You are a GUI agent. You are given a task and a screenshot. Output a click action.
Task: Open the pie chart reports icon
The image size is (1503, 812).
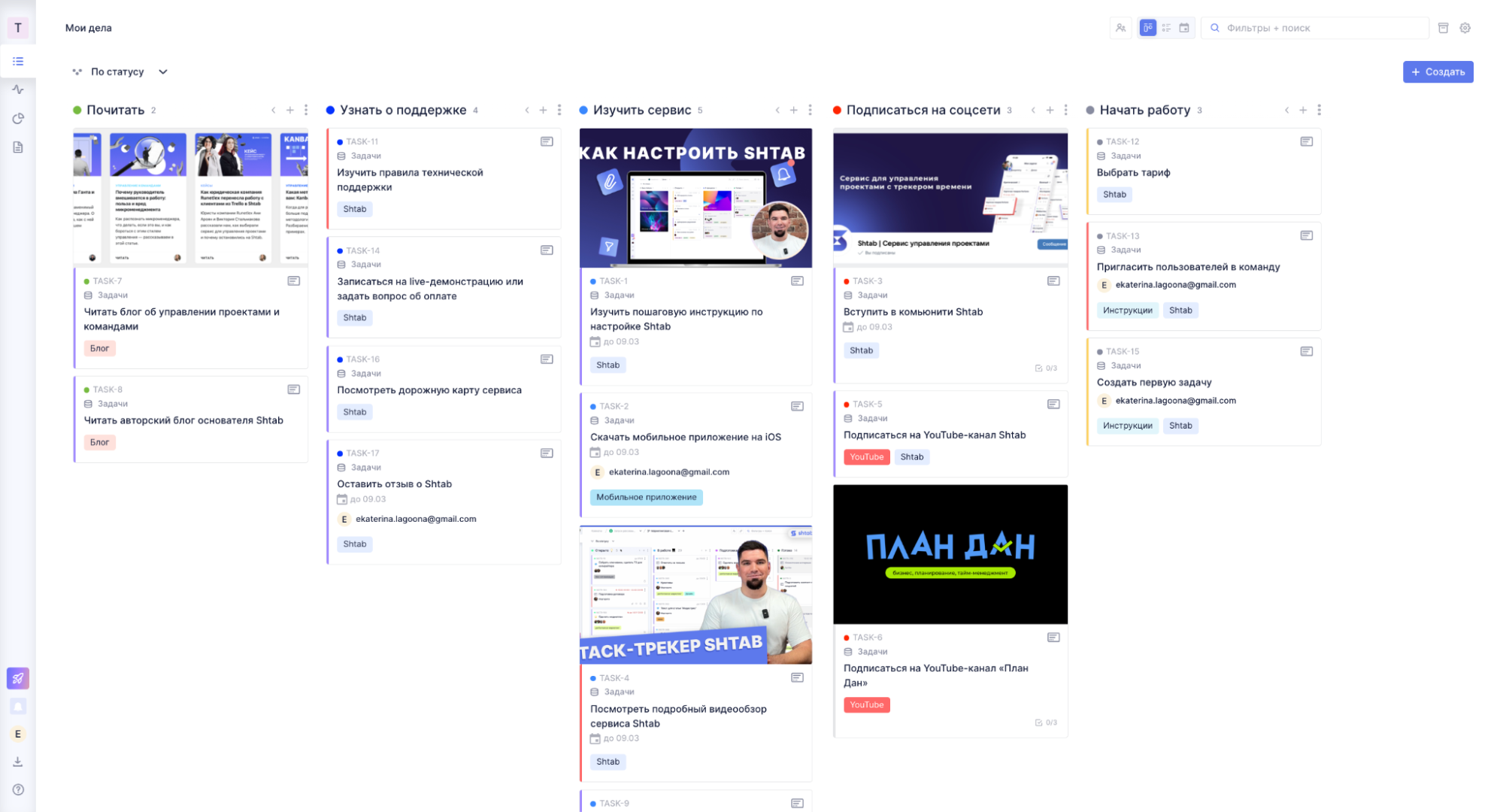pos(18,118)
